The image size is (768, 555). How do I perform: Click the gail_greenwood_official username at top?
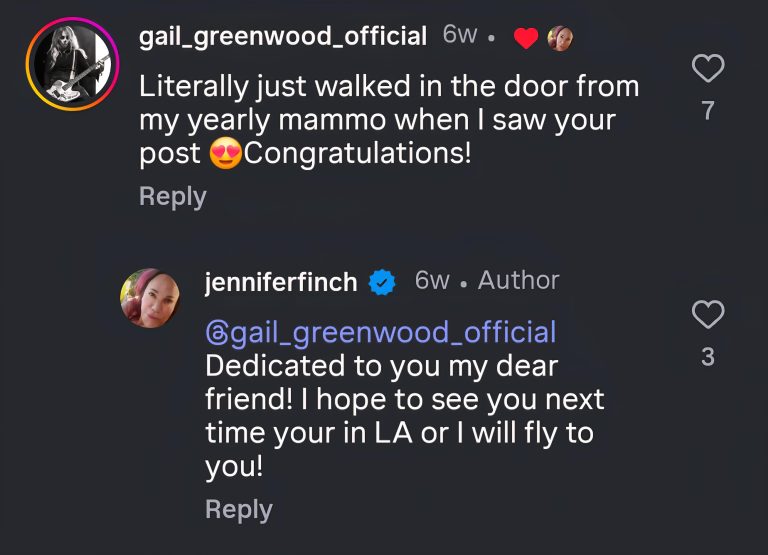(x=283, y=36)
